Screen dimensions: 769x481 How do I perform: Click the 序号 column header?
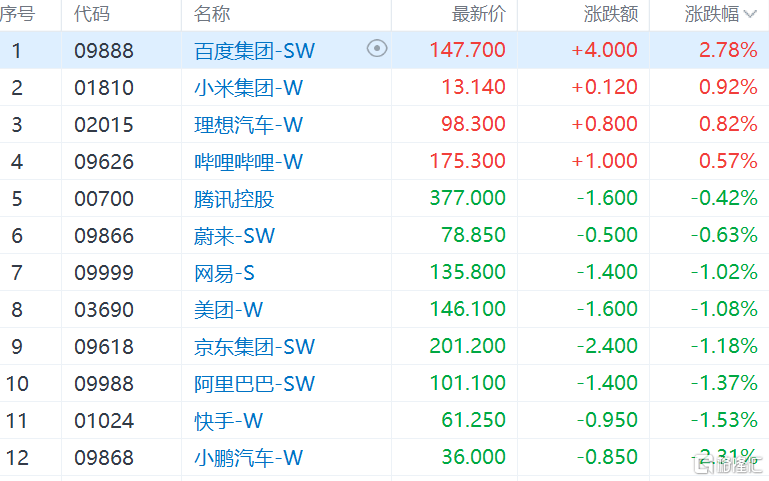click(x=18, y=14)
